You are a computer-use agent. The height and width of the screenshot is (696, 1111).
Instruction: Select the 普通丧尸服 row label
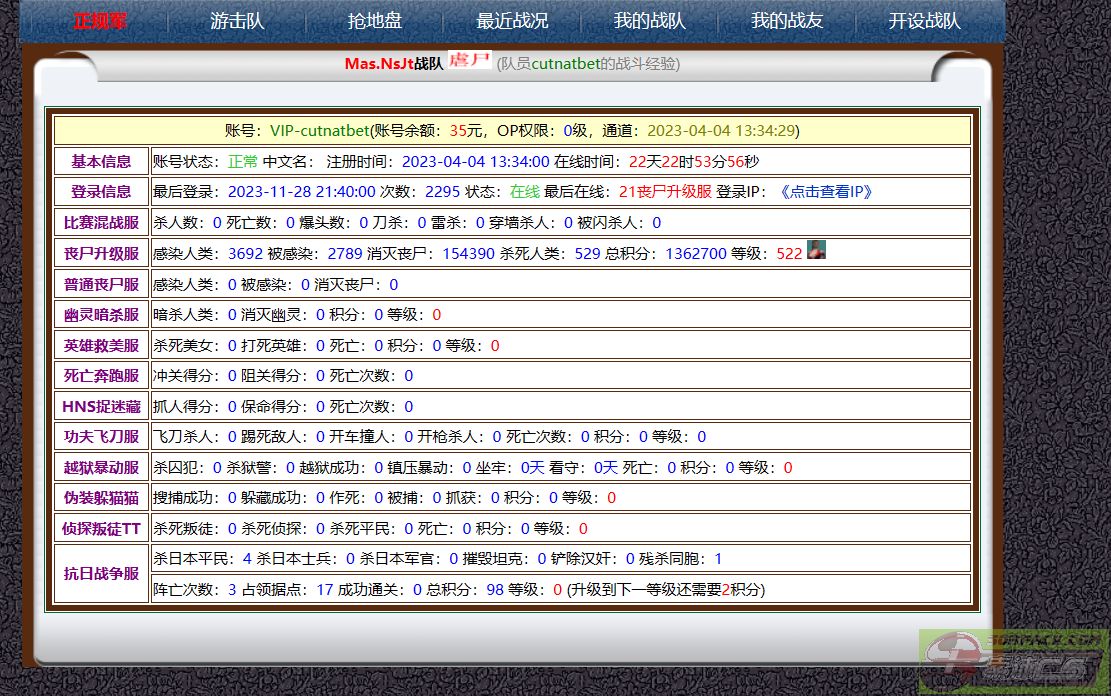click(x=101, y=284)
